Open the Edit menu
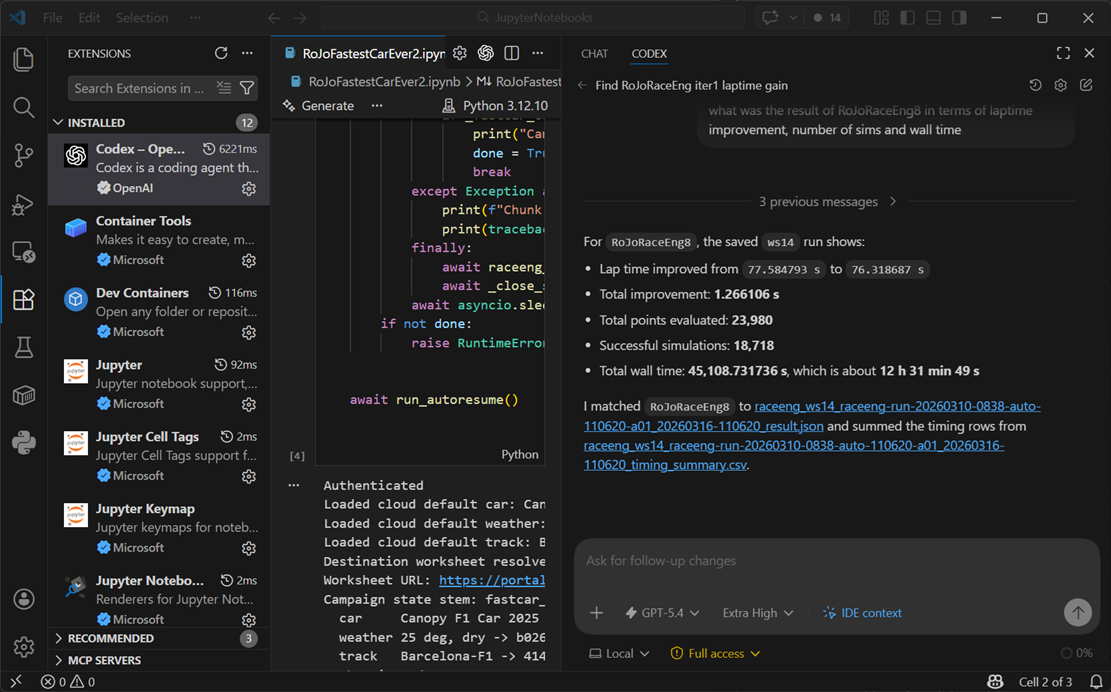The height and width of the screenshot is (692, 1111). 89,18
